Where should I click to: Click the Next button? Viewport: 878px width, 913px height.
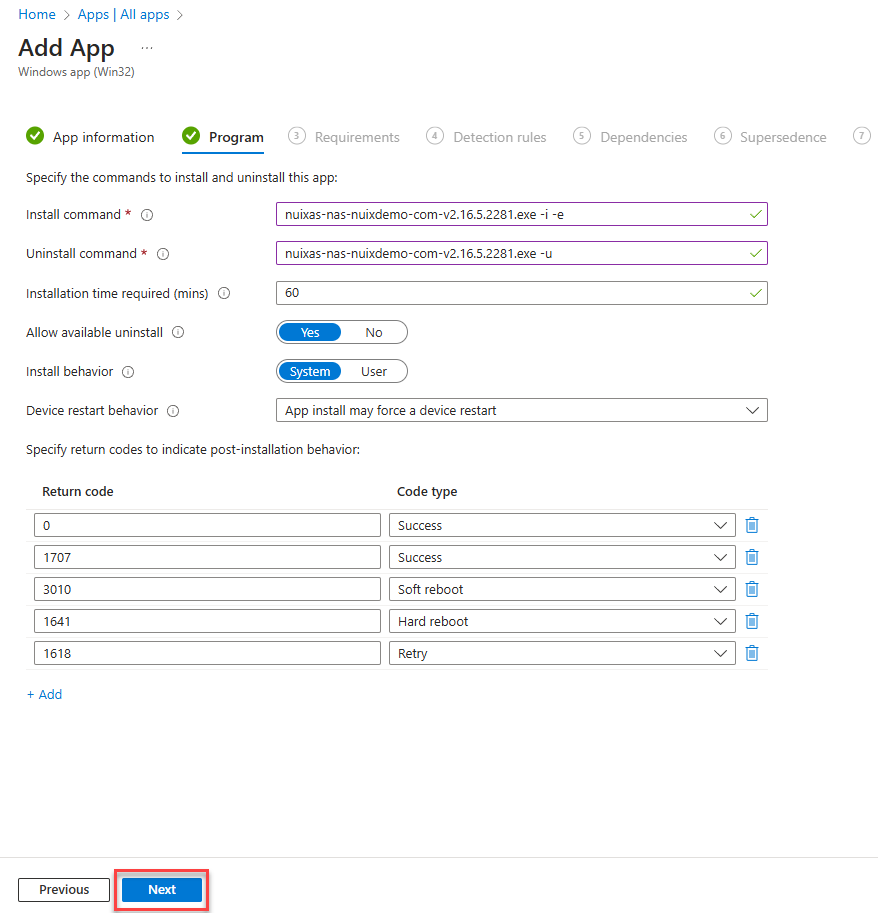tap(162, 889)
